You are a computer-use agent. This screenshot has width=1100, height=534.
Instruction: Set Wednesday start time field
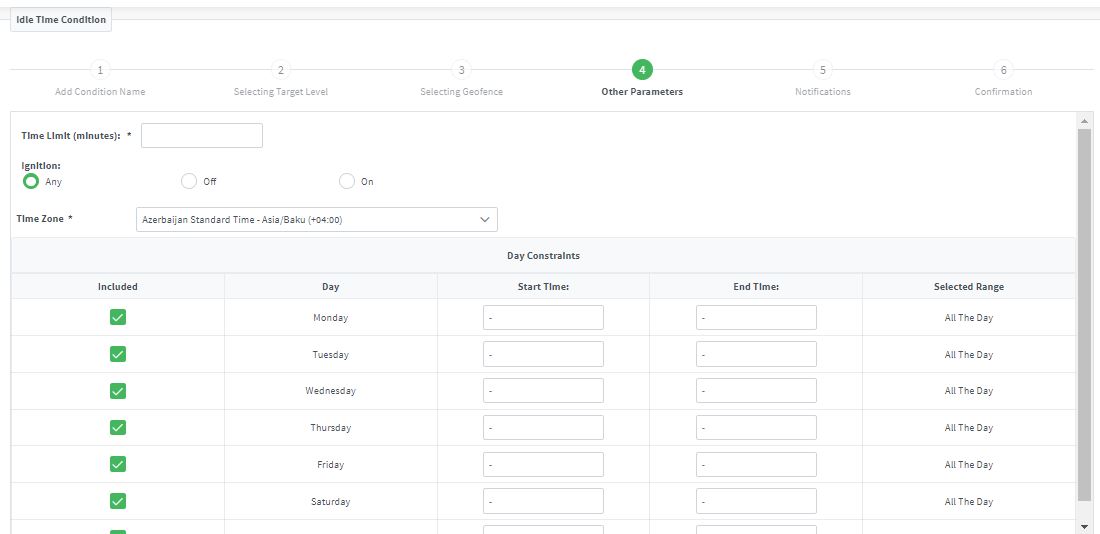[x=543, y=391]
